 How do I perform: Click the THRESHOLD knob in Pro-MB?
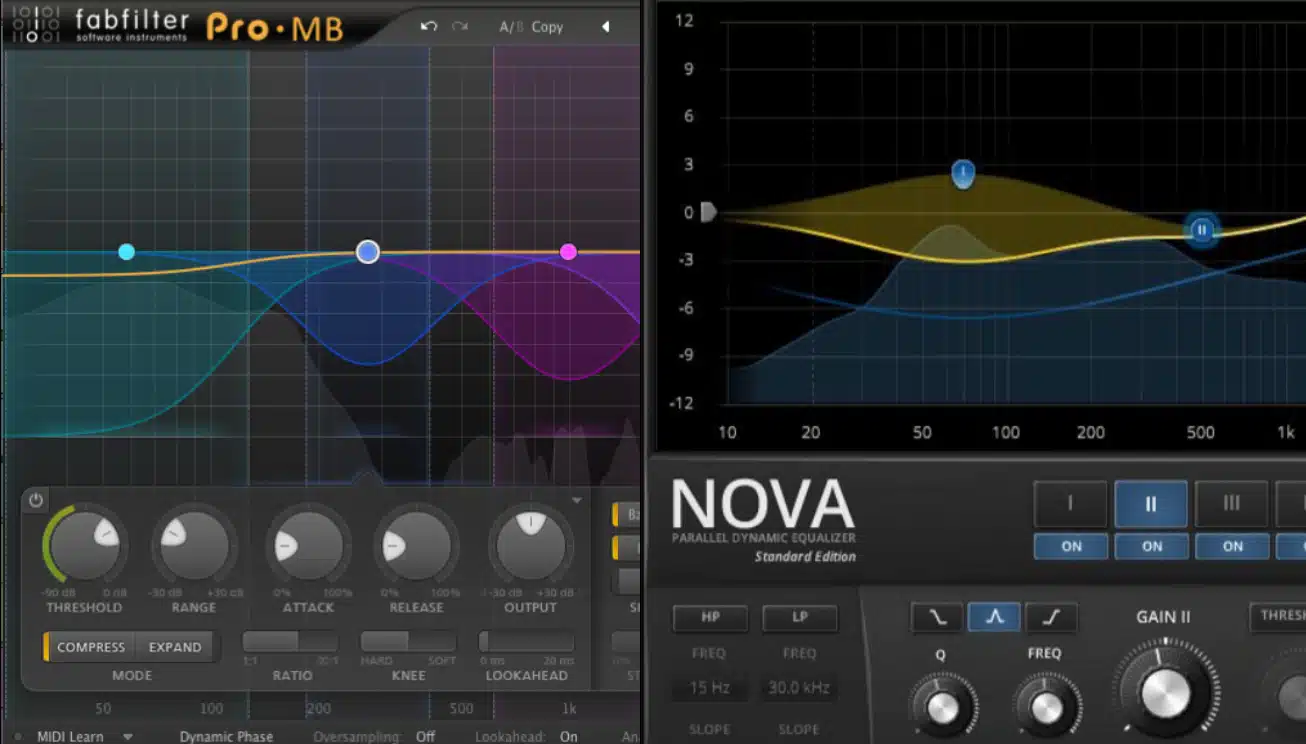click(84, 547)
